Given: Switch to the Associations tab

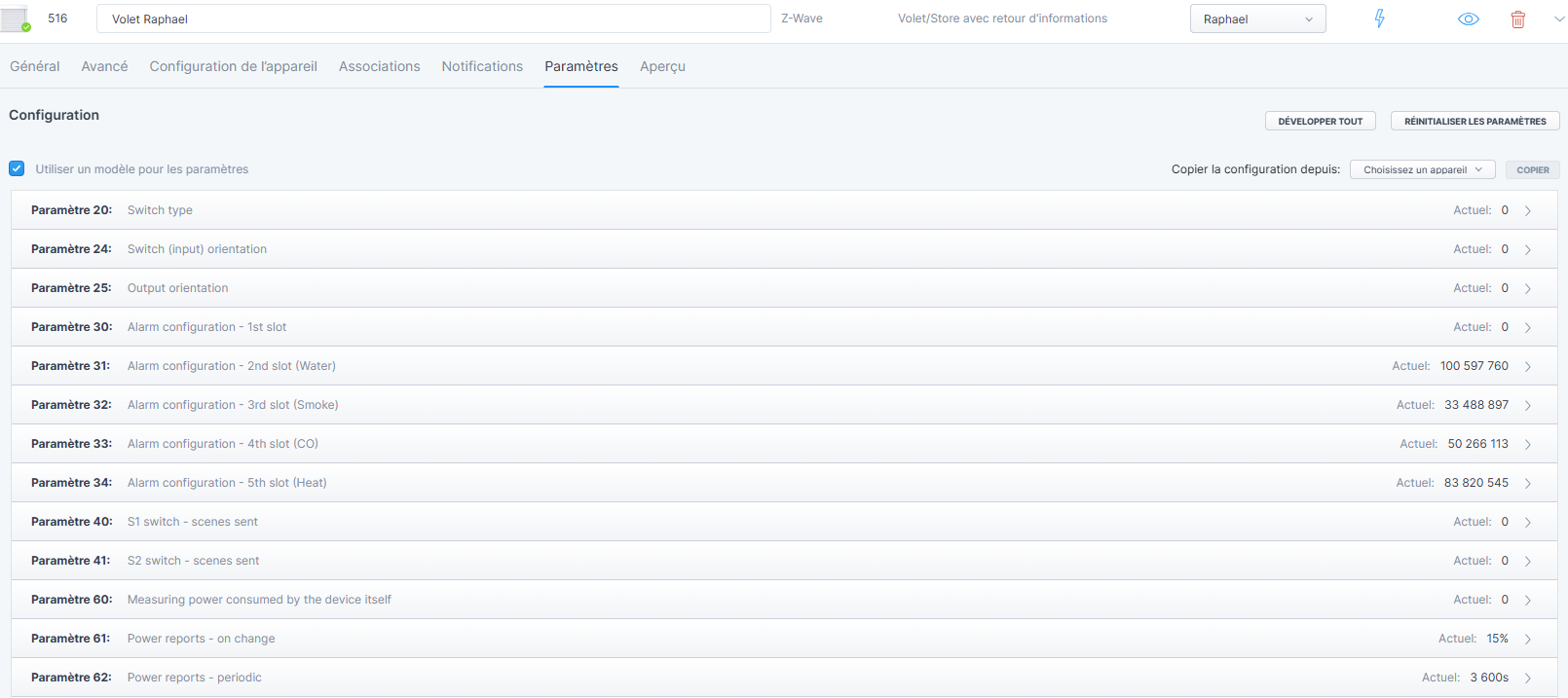Looking at the screenshot, I should click(379, 66).
